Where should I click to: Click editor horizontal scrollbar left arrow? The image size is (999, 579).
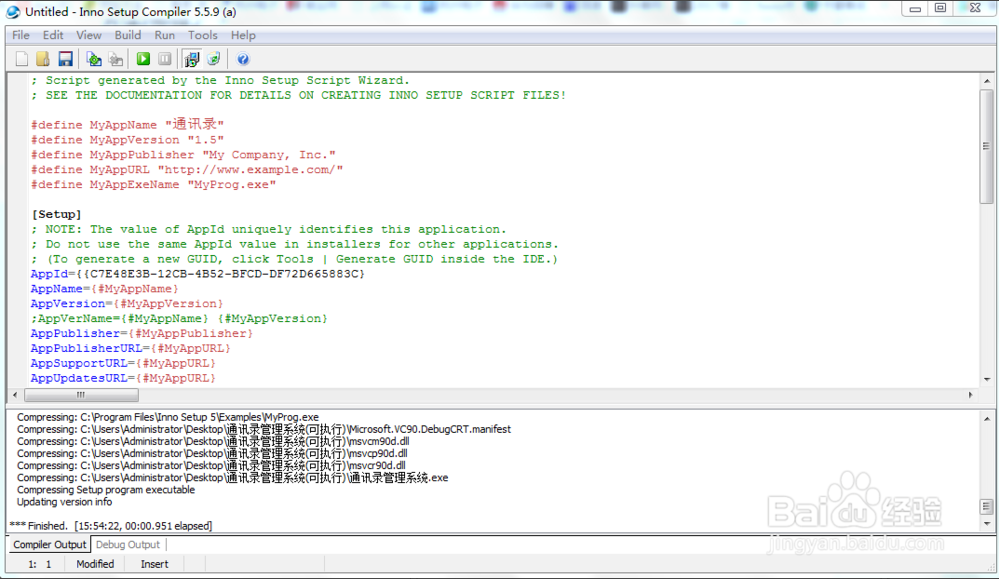[x=15, y=395]
